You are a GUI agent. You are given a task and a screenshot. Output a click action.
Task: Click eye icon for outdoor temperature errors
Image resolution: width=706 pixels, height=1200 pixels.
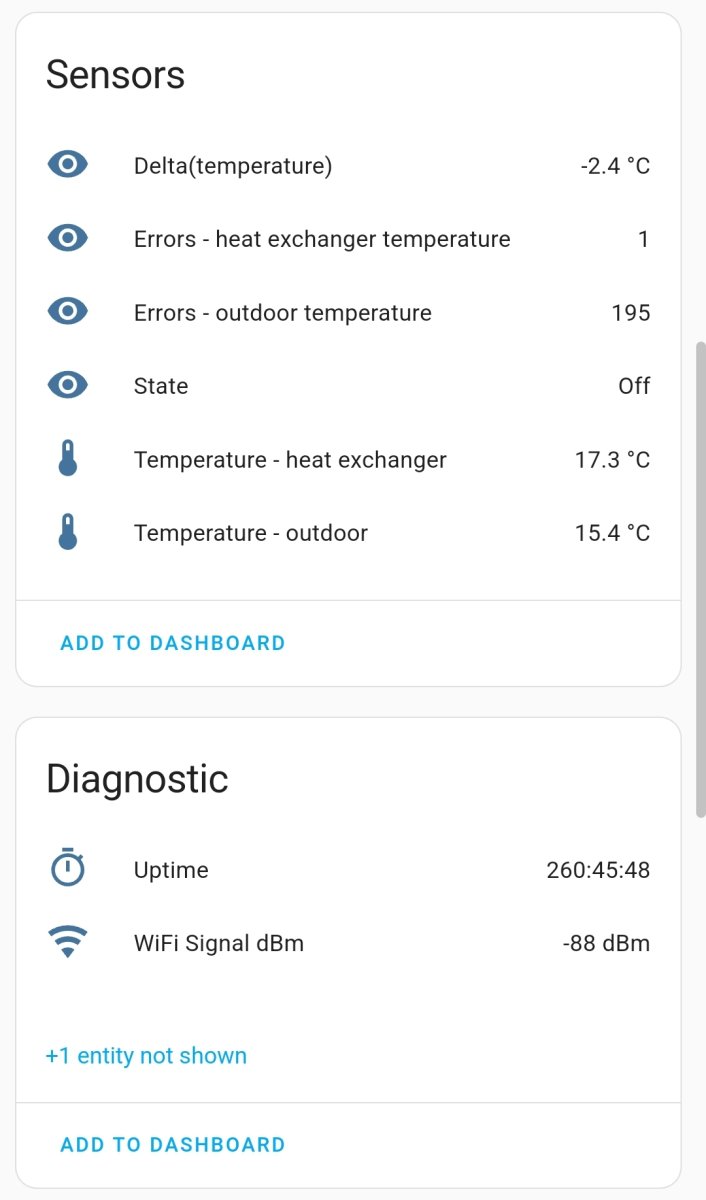pyautogui.click(x=68, y=312)
